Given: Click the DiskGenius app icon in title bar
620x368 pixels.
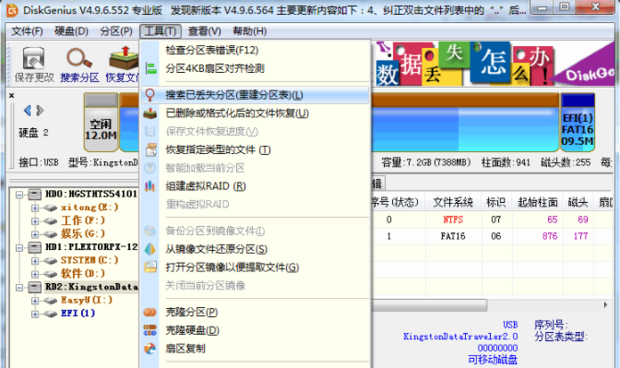Looking at the screenshot, I should (12, 10).
